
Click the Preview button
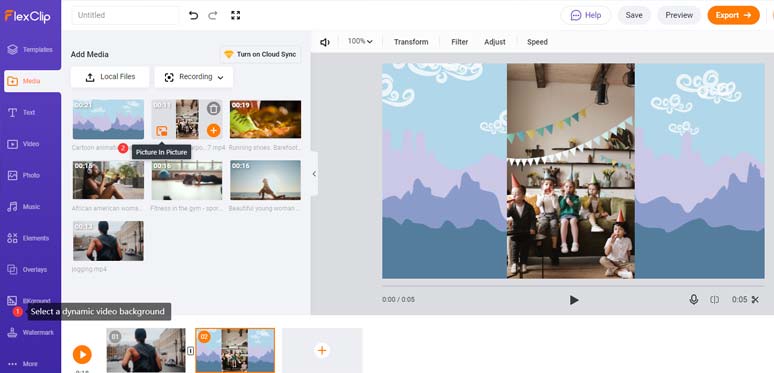[x=679, y=15]
